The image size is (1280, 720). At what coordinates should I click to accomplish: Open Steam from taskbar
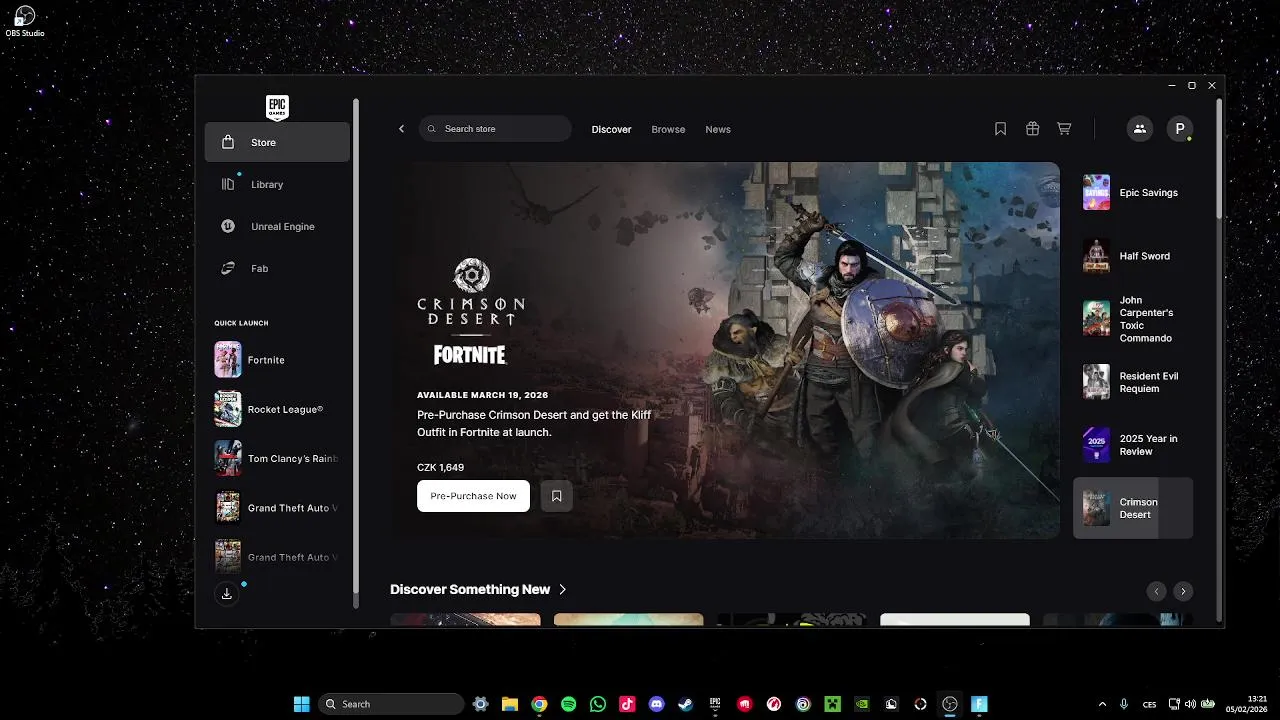(686, 704)
